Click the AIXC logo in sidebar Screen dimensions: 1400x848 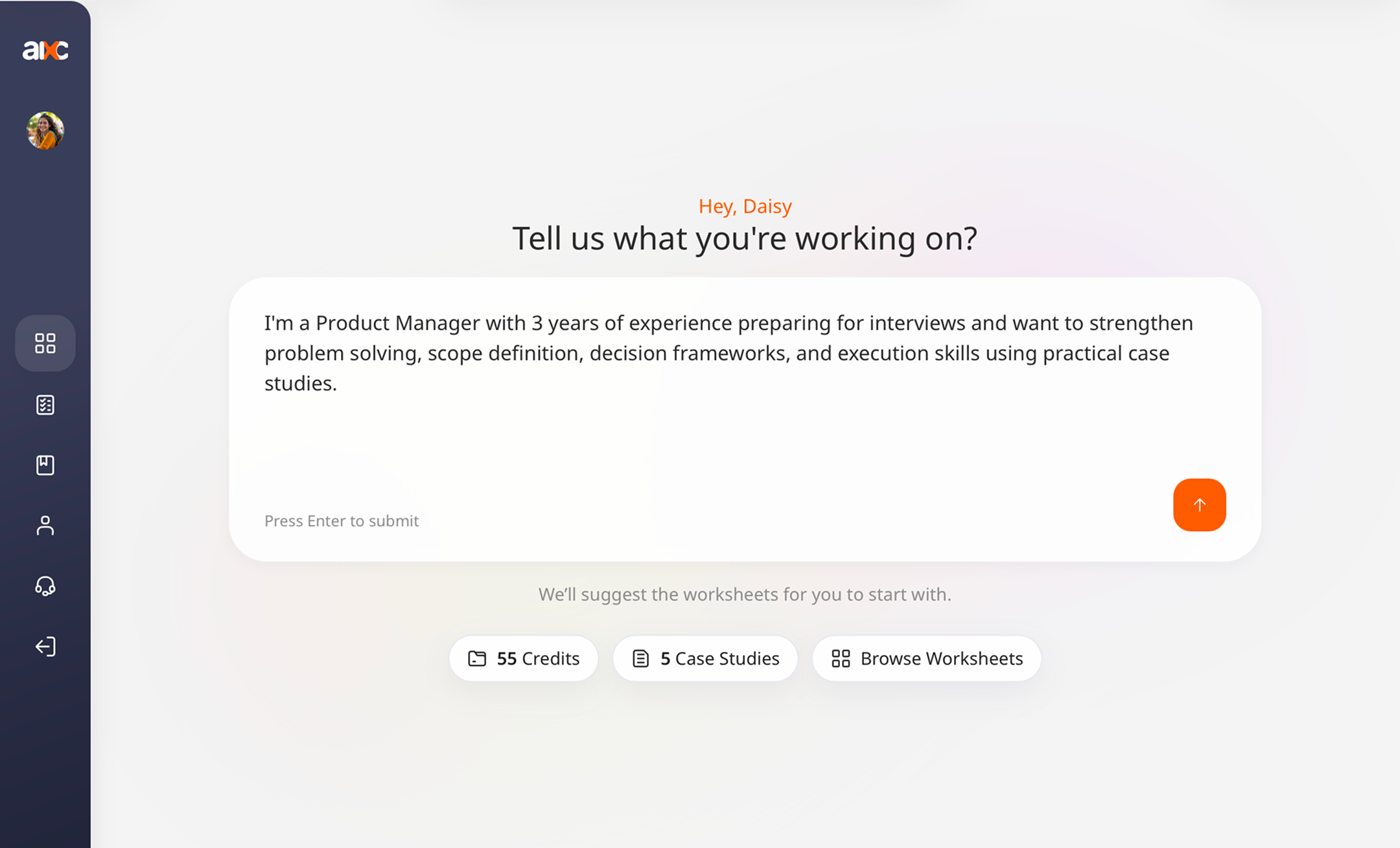pos(45,50)
